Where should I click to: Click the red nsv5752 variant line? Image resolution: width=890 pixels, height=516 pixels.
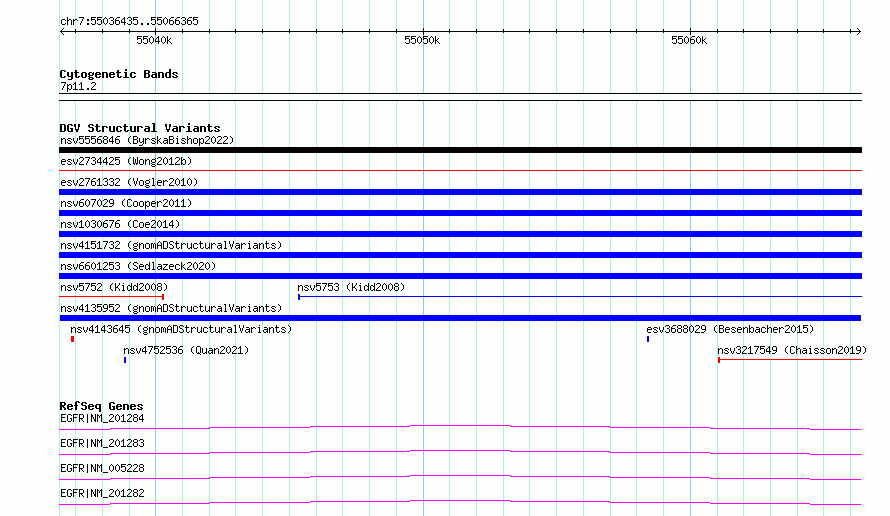click(x=112, y=297)
